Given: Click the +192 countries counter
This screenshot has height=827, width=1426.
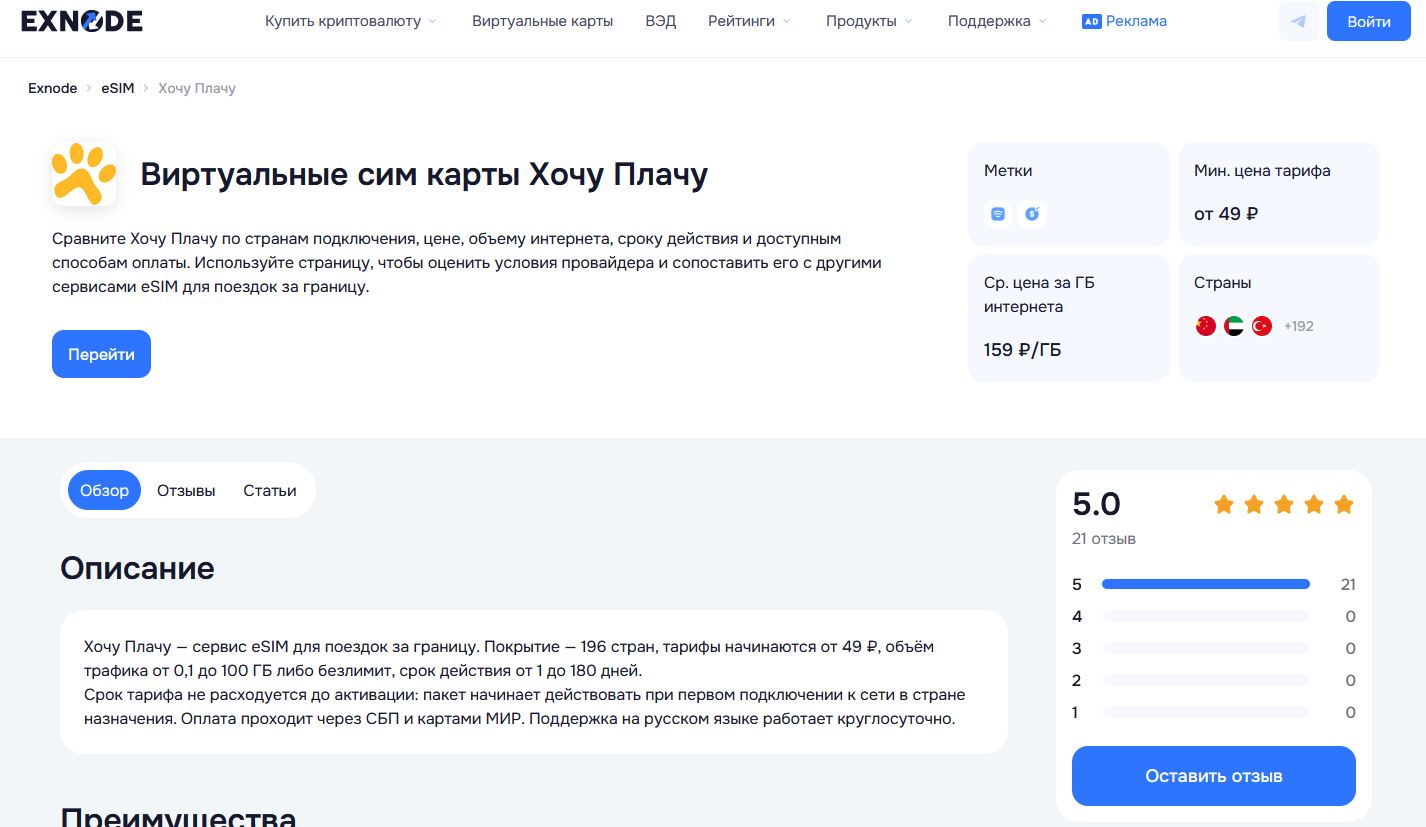Looking at the screenshot, I should pos(1299,326).
